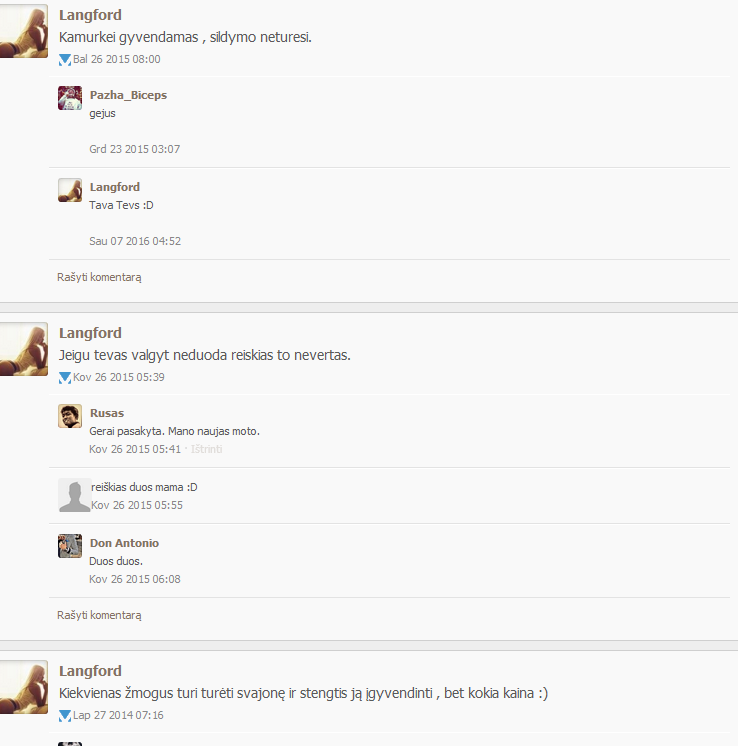Viewport: 738px width, 746px height.
Task: Click Langford name on Kiekvienas žmogus post
Action: (x=90, y=671)
